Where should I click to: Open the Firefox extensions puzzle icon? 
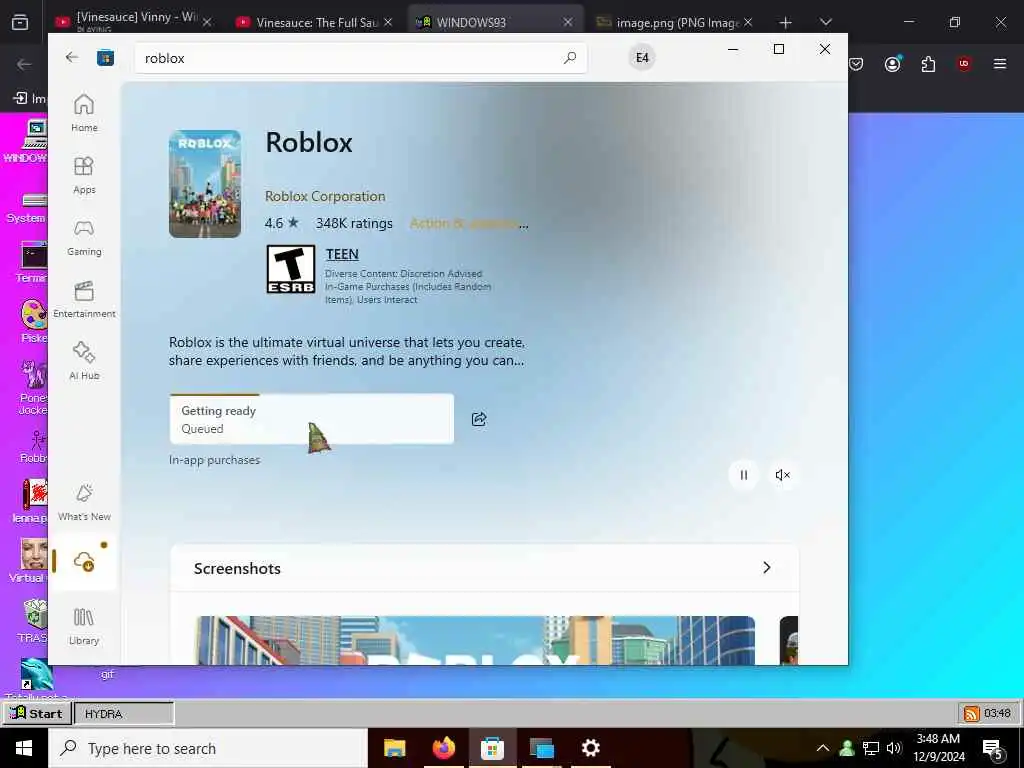pyautogui.click(x=928, y=63)
